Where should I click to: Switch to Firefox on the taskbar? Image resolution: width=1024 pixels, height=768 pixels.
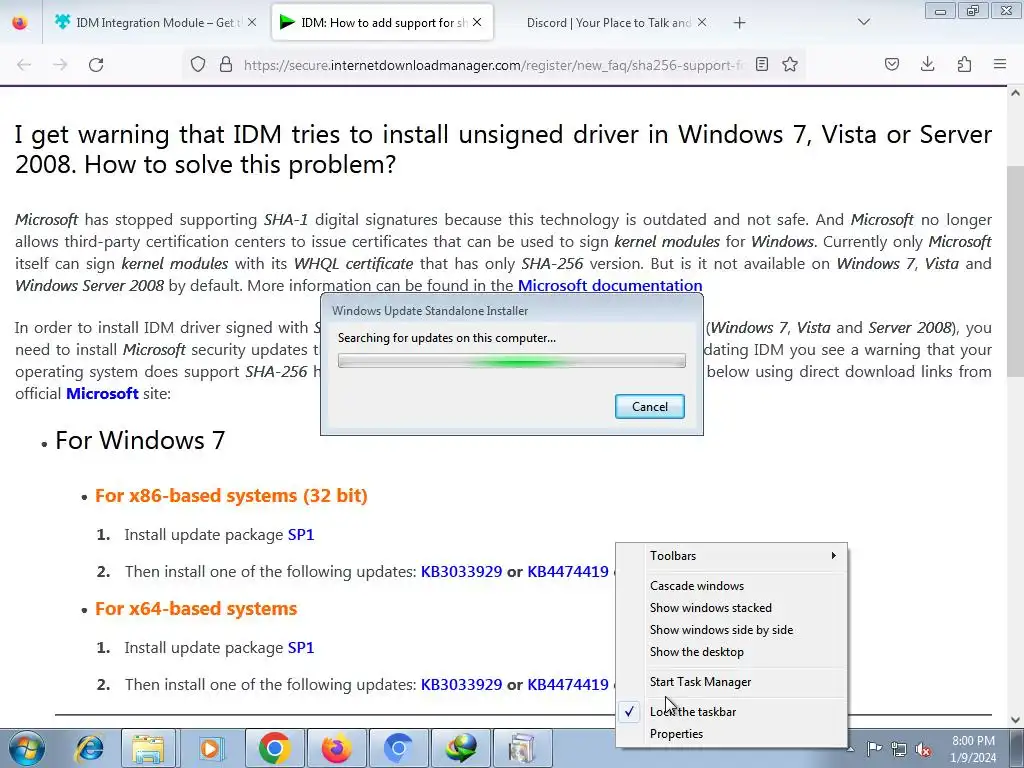(x=336, y=748)
